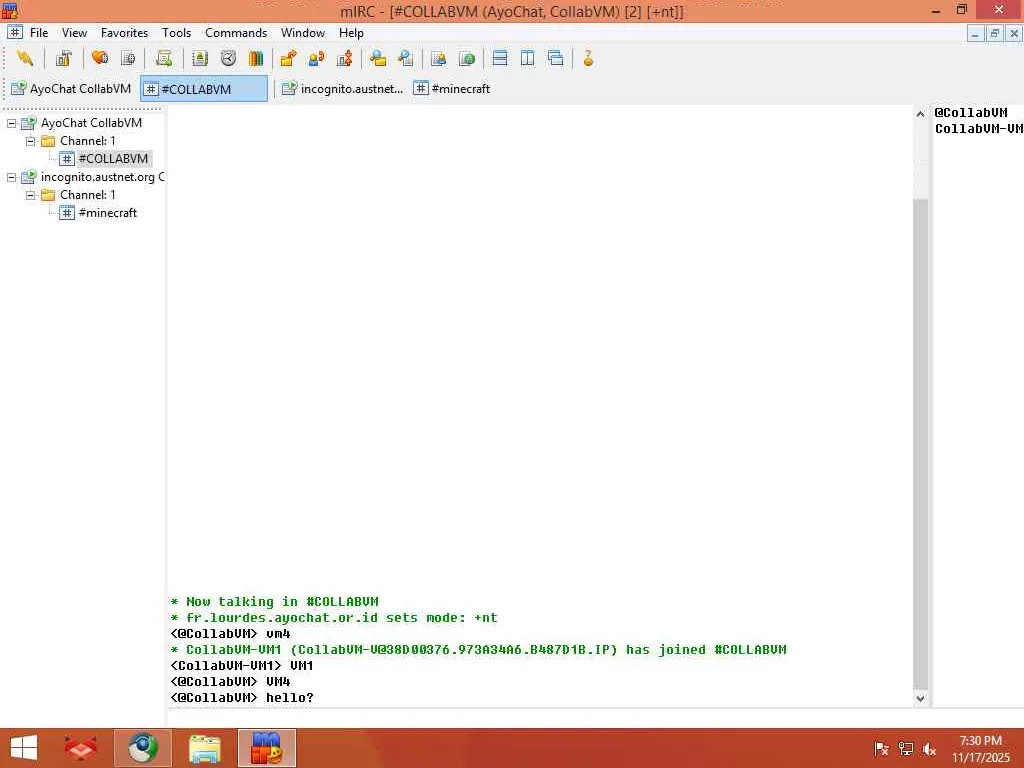Switch to #minecraft switchbar tab

point(452,89)
